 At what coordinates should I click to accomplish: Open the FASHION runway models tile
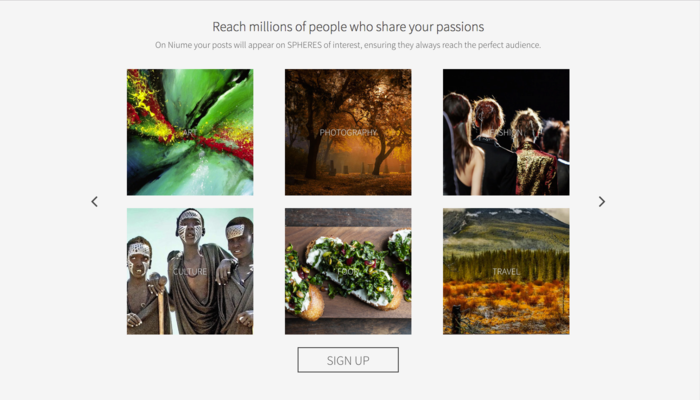pos(506,132)
